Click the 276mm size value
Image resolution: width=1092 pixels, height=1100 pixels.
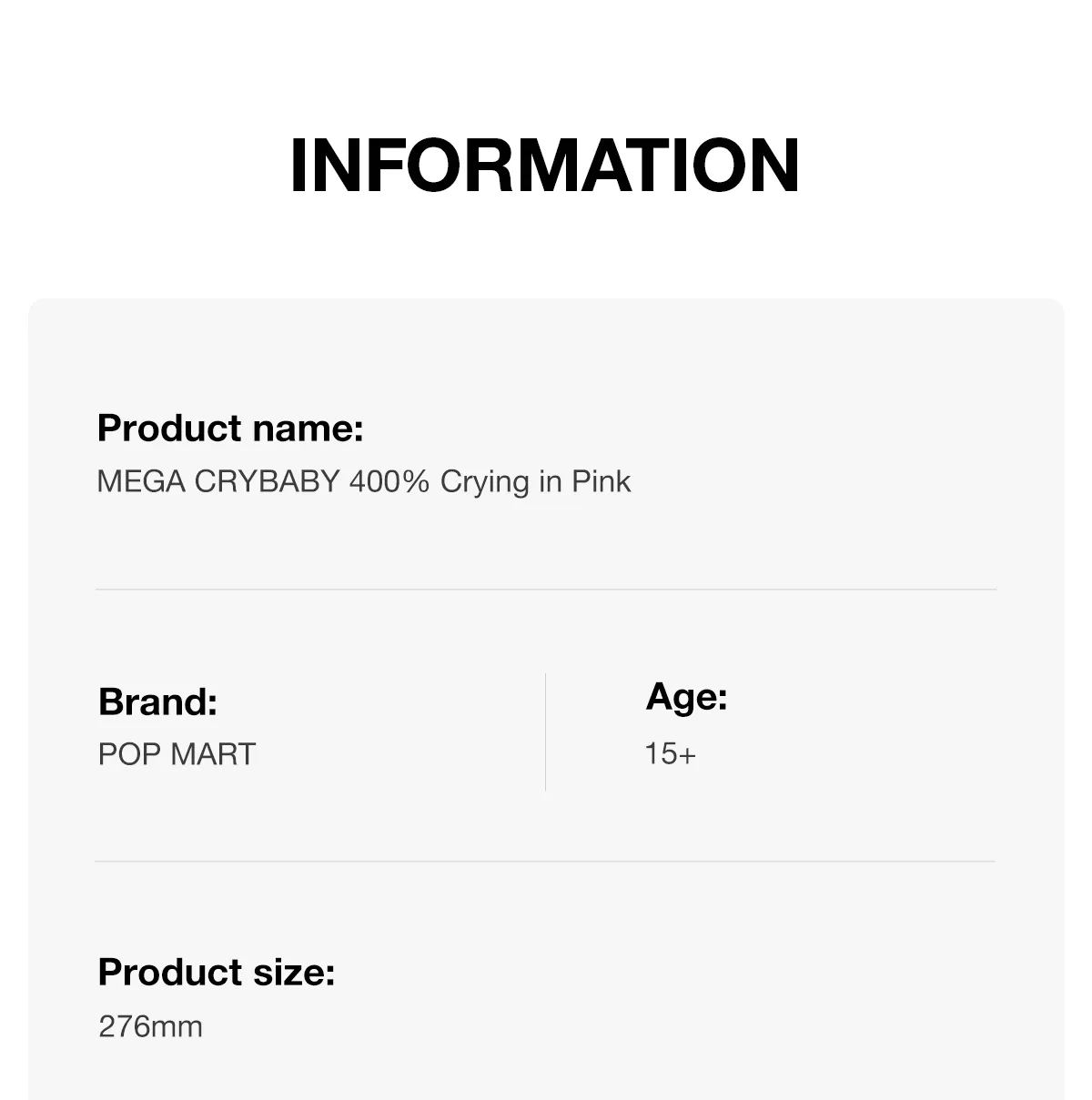click(x=150, y=1026)
